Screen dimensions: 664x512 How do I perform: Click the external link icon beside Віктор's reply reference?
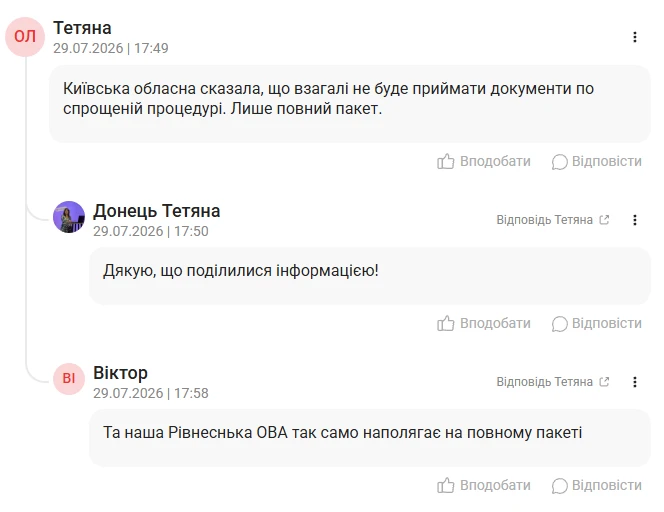click(x=604, y=382)
